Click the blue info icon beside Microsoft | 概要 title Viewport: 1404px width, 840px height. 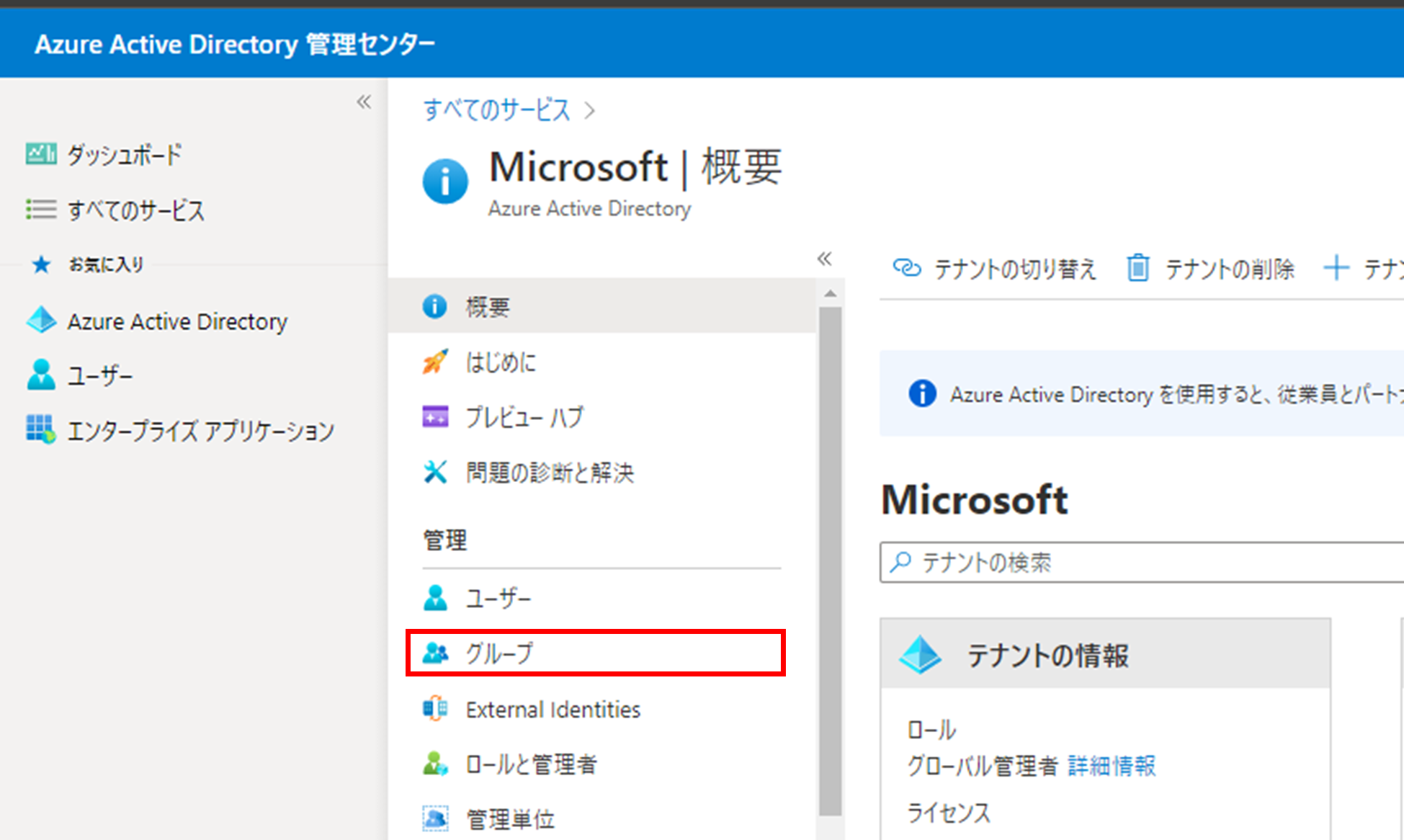coord(445,181)
